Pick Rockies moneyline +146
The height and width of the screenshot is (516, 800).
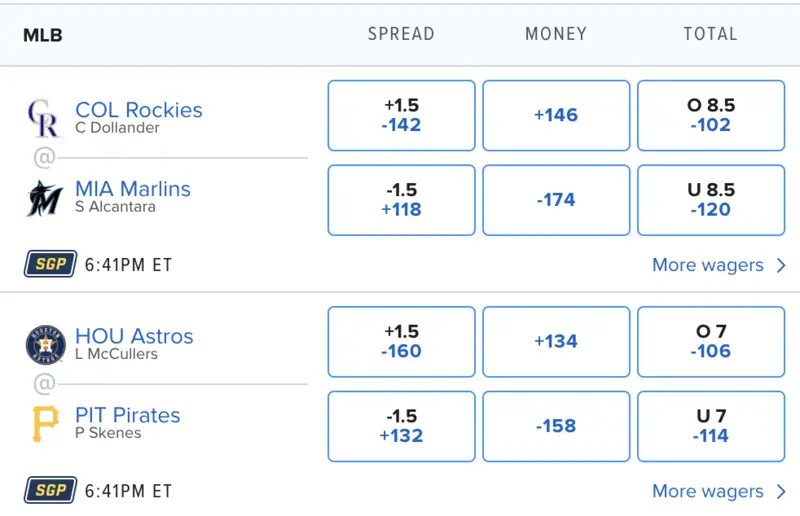tap(556, 116)
